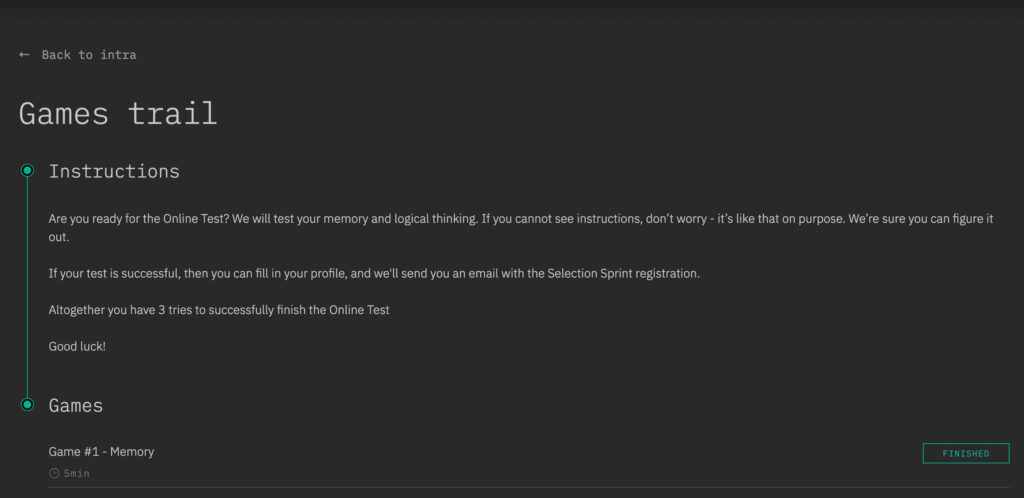This screenshot has height=498, width=1024.
Task: Click the vertical green timeline line between markers
Action: [27, 287]
